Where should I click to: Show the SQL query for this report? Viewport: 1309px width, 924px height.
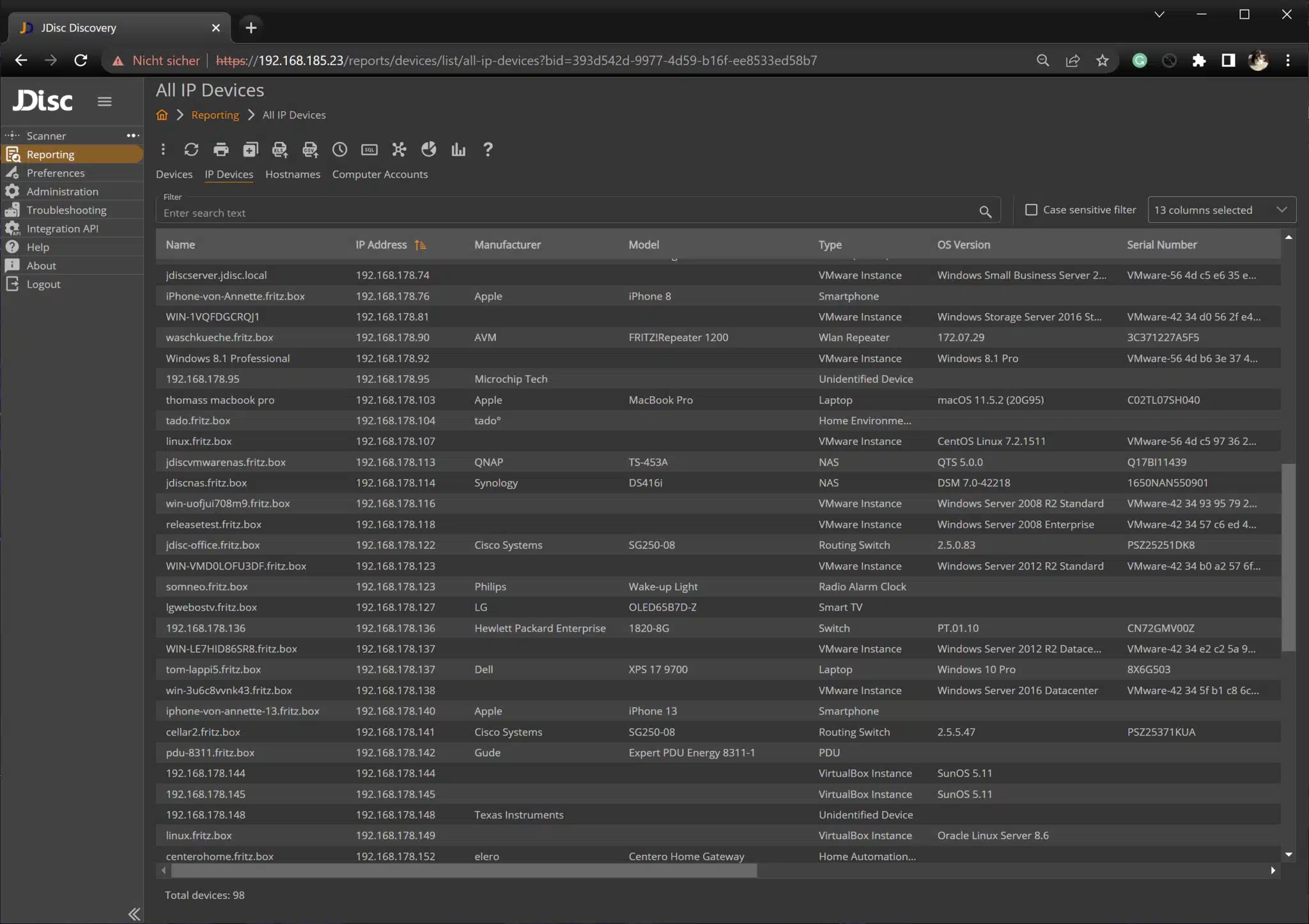(x=369, y=149)
